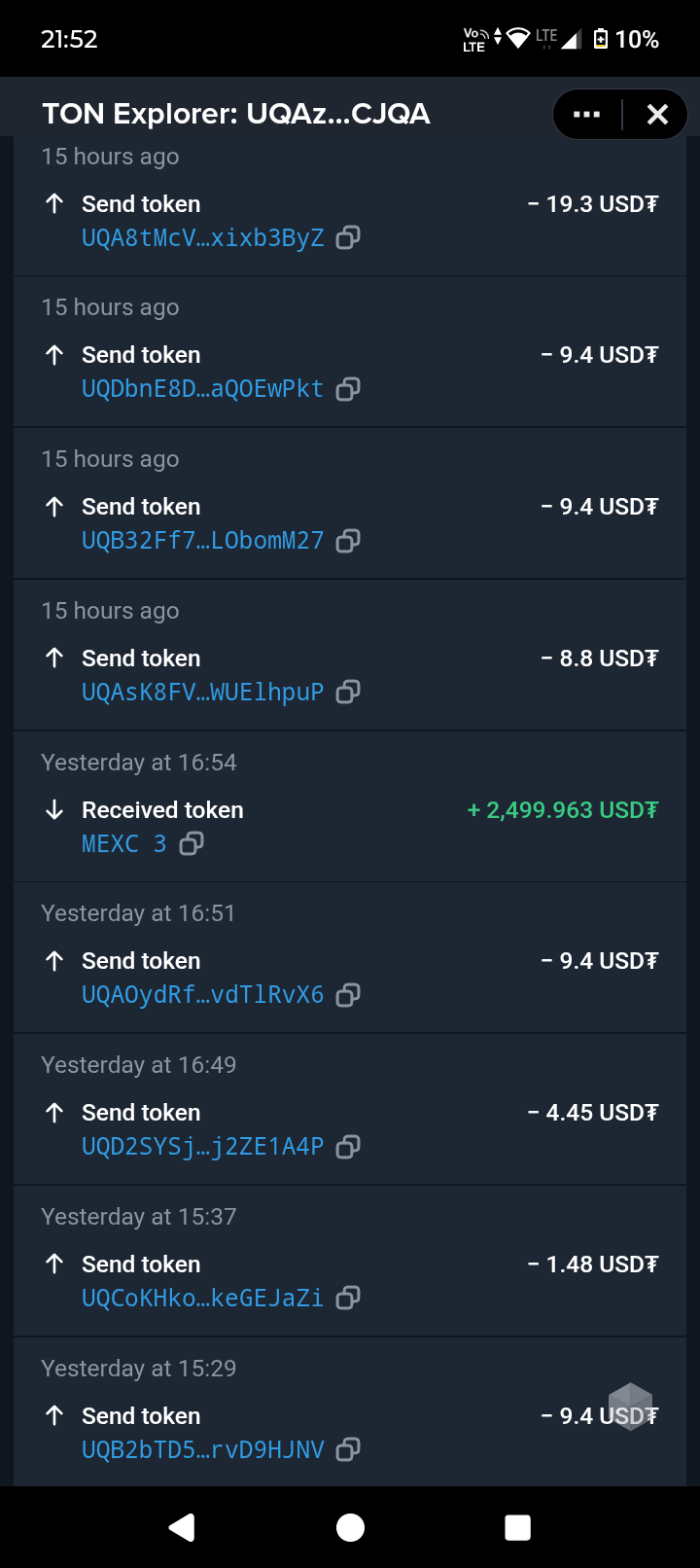Copy address UQB2bTD5…rvD9HJNV
Screen dimensions: 700x1568
click(348, 1449)
